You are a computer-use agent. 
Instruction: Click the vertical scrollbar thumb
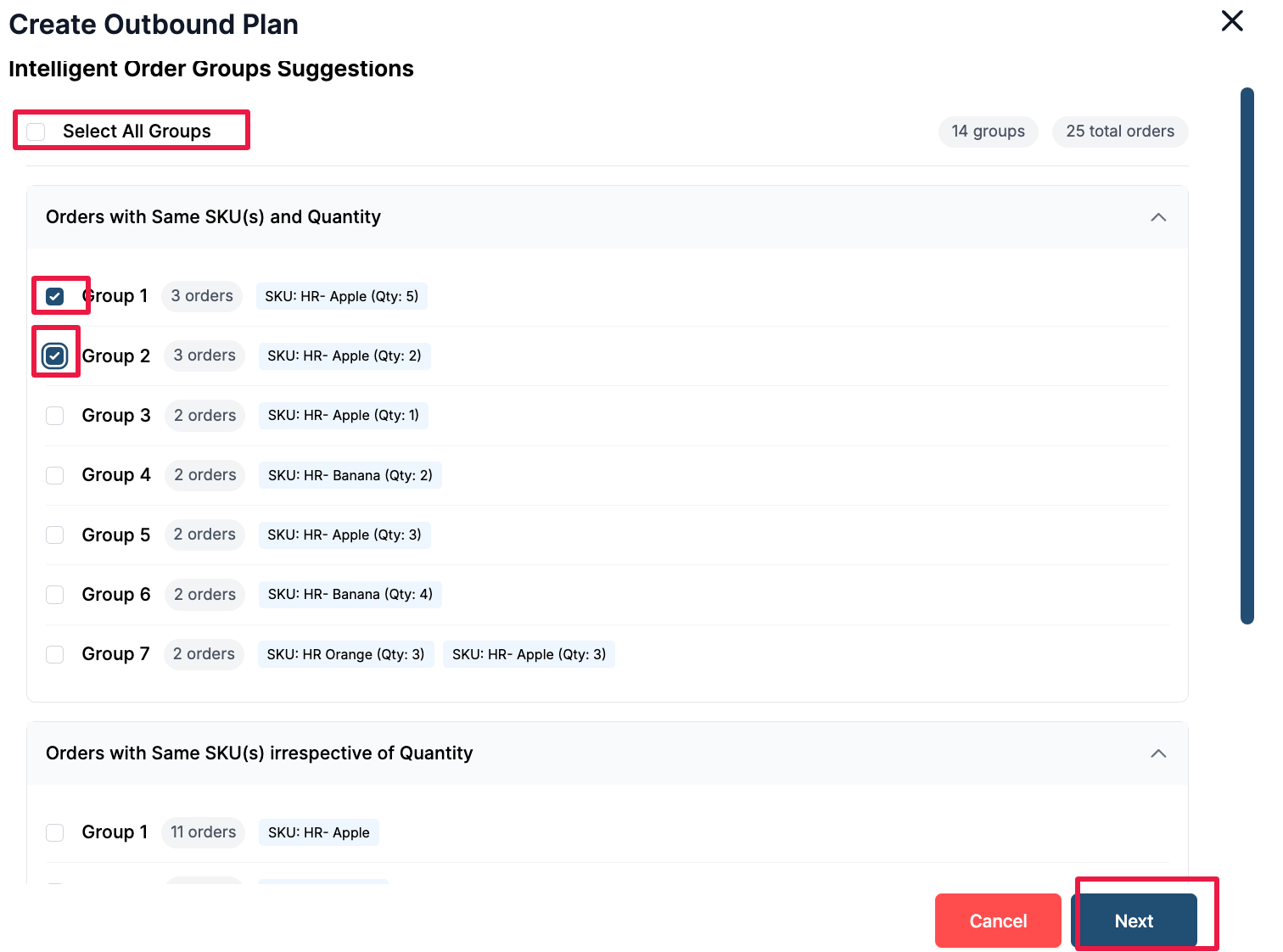pos(1247,356)
